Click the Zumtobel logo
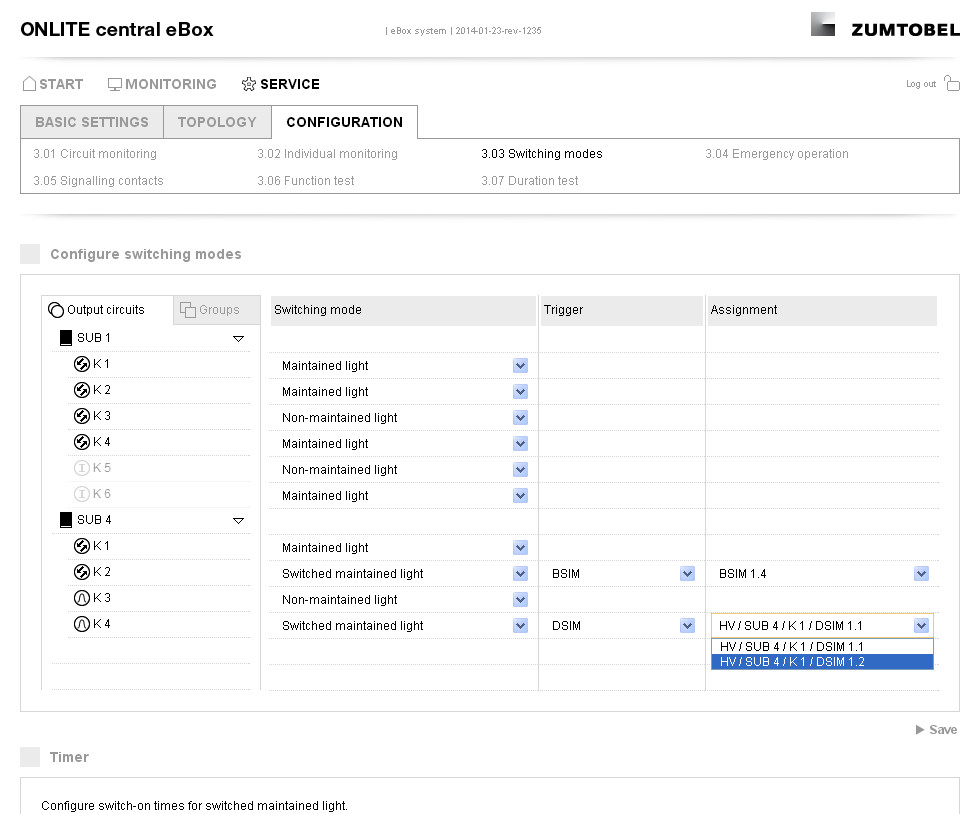Viewport: 980px width, 814px height. pos(885,25)
